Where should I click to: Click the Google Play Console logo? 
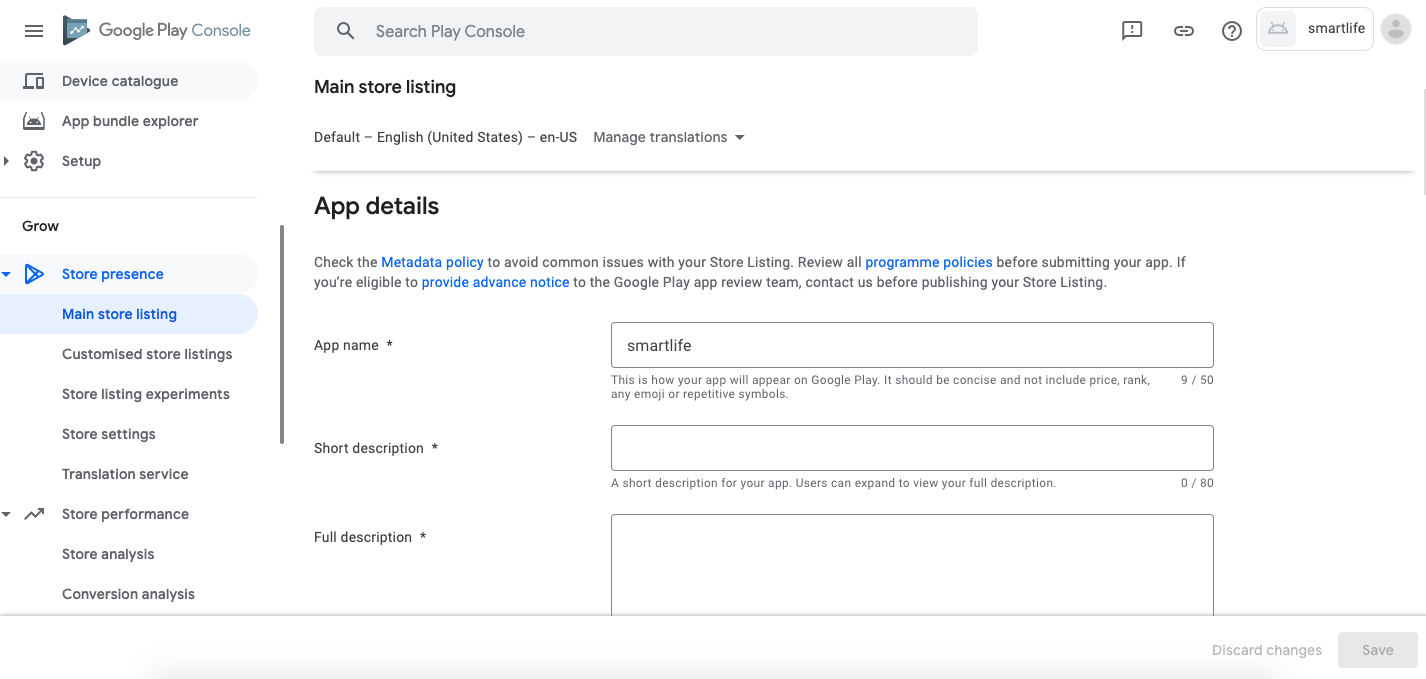tap(157, 30)
